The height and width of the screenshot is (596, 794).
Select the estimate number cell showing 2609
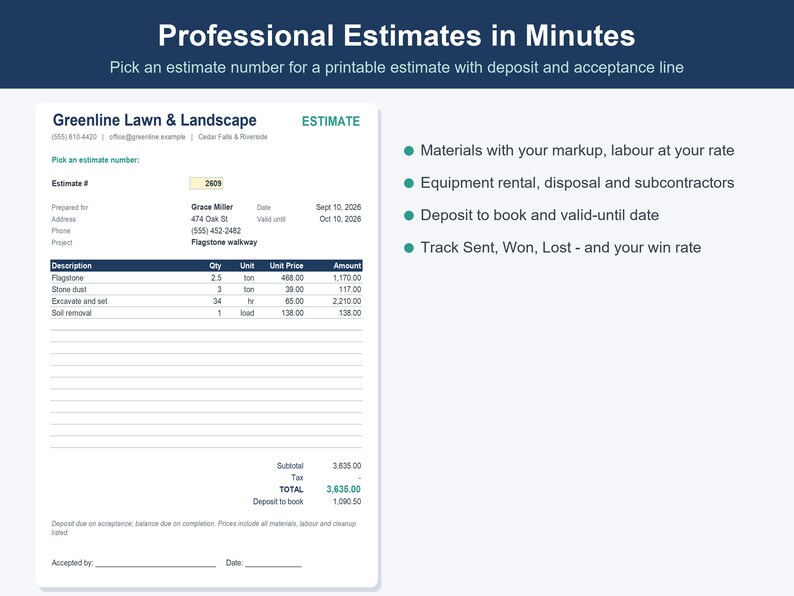(x=206, y=183)
